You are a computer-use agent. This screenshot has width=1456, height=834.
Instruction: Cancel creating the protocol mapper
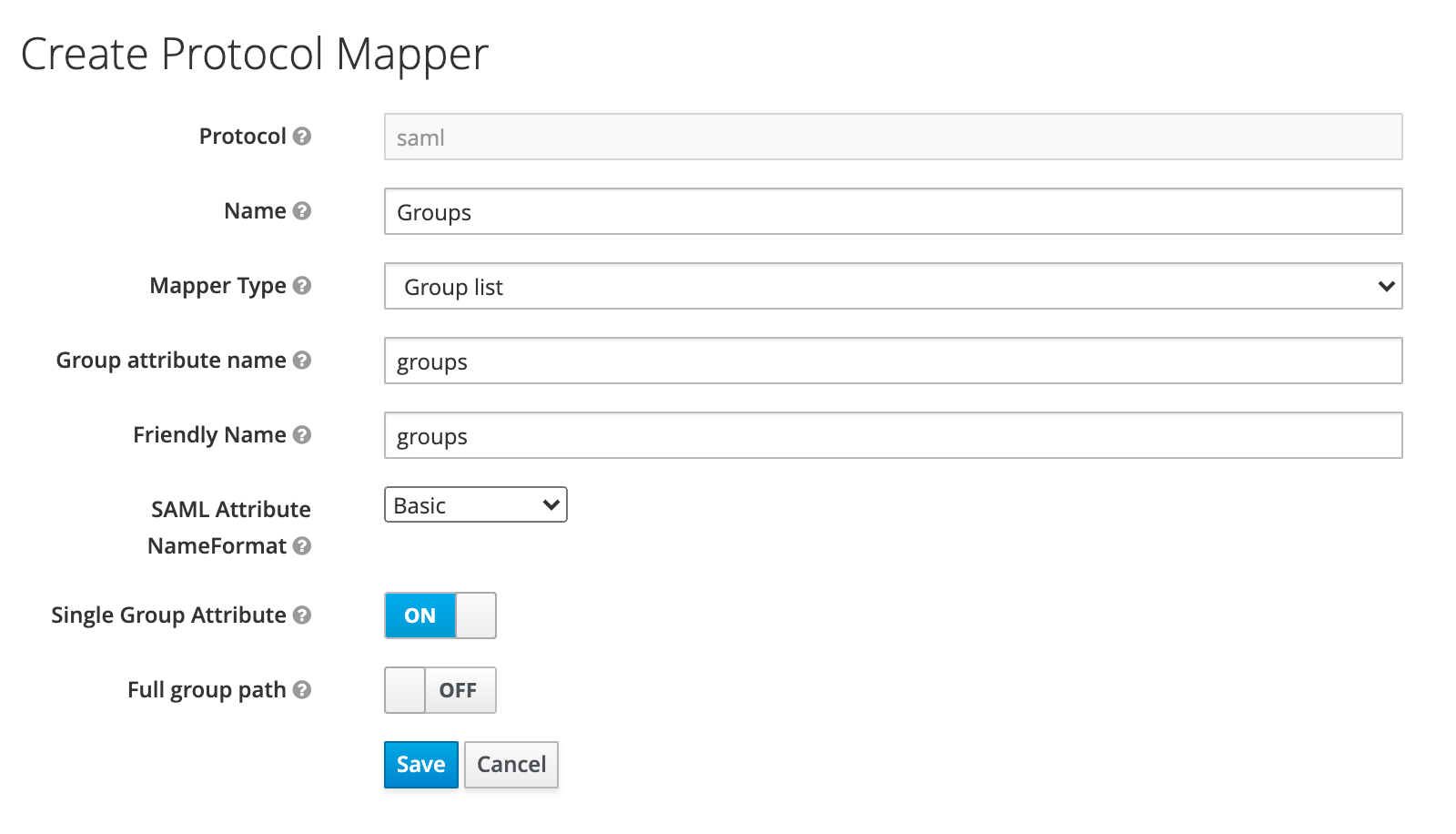pyautogui.click(x=511, y=765)
